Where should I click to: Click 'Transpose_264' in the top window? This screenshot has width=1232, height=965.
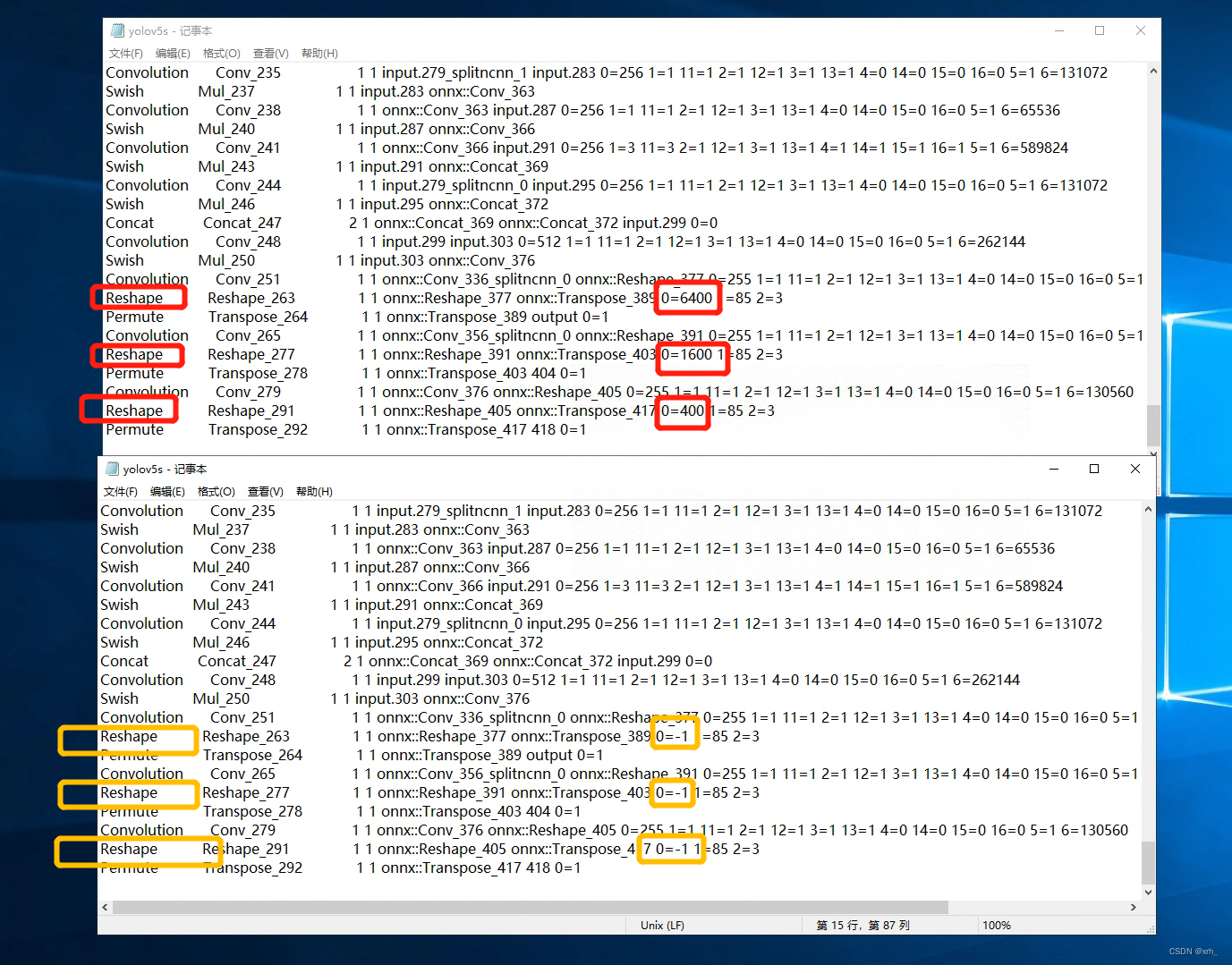pos(258,317)
